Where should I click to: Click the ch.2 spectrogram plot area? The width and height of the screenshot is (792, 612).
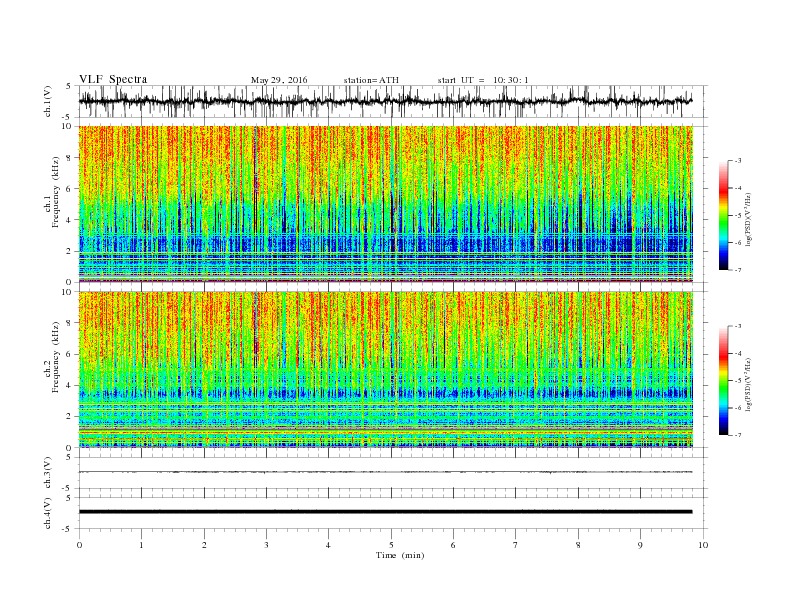tap(386, 369)
